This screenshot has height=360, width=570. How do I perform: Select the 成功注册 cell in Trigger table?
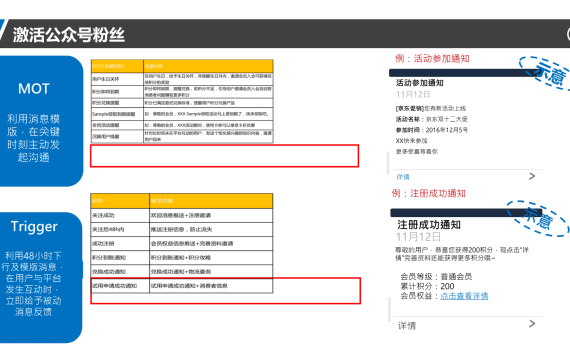tap(120, 244)
